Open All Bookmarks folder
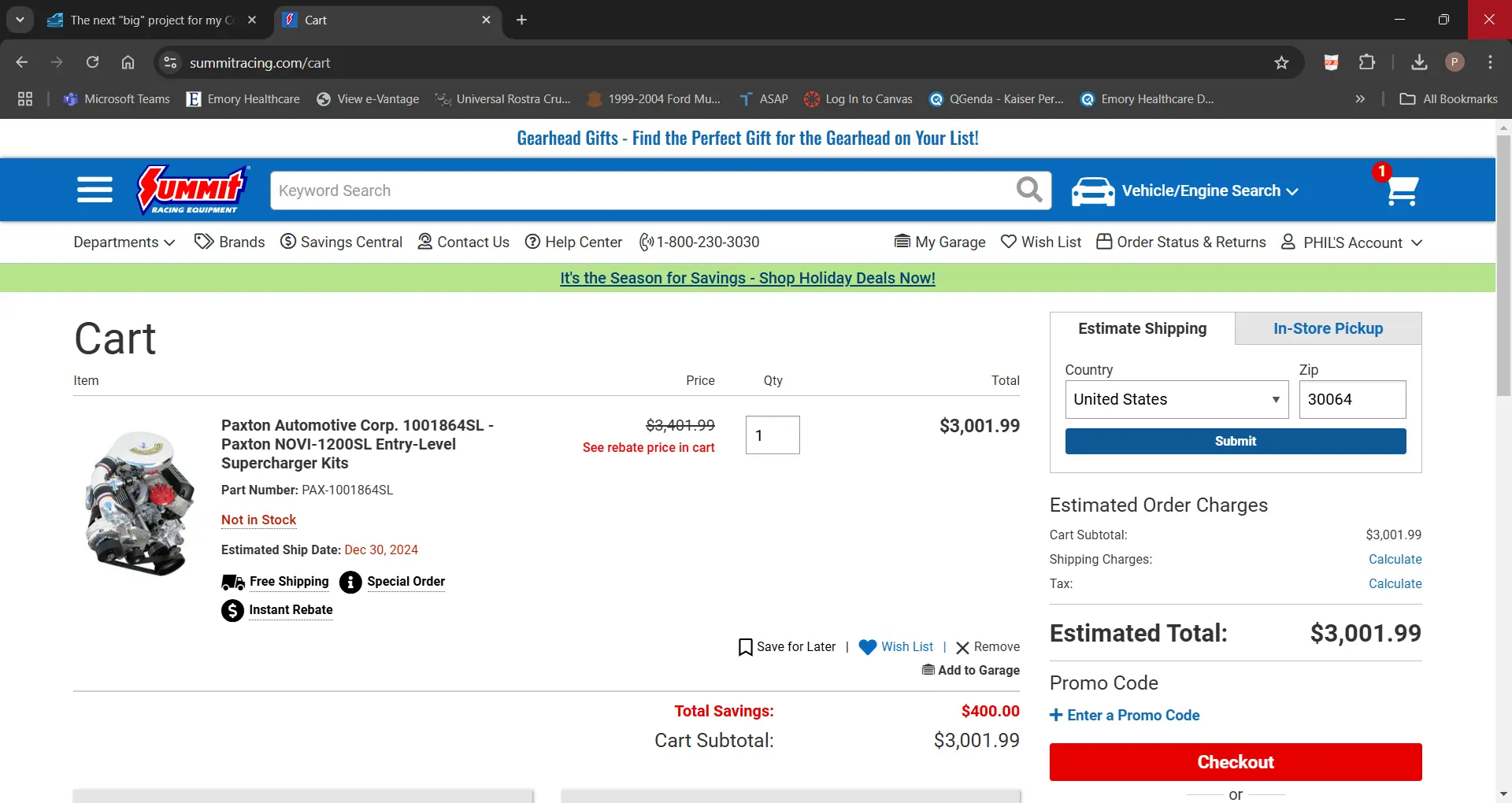The width and height of the screenshot is (1512, 803). (1449, 99)
